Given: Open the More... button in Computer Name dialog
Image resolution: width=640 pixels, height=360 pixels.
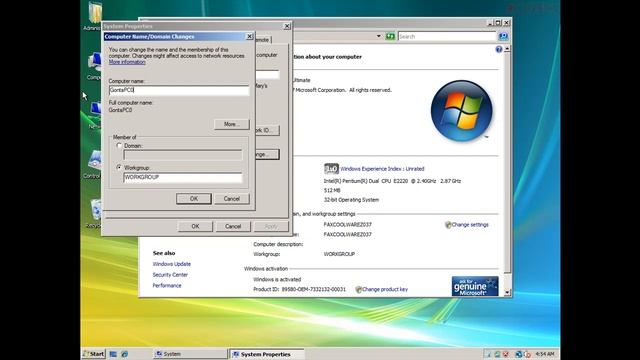Looking at the screenshot, I should click(231, 124).
